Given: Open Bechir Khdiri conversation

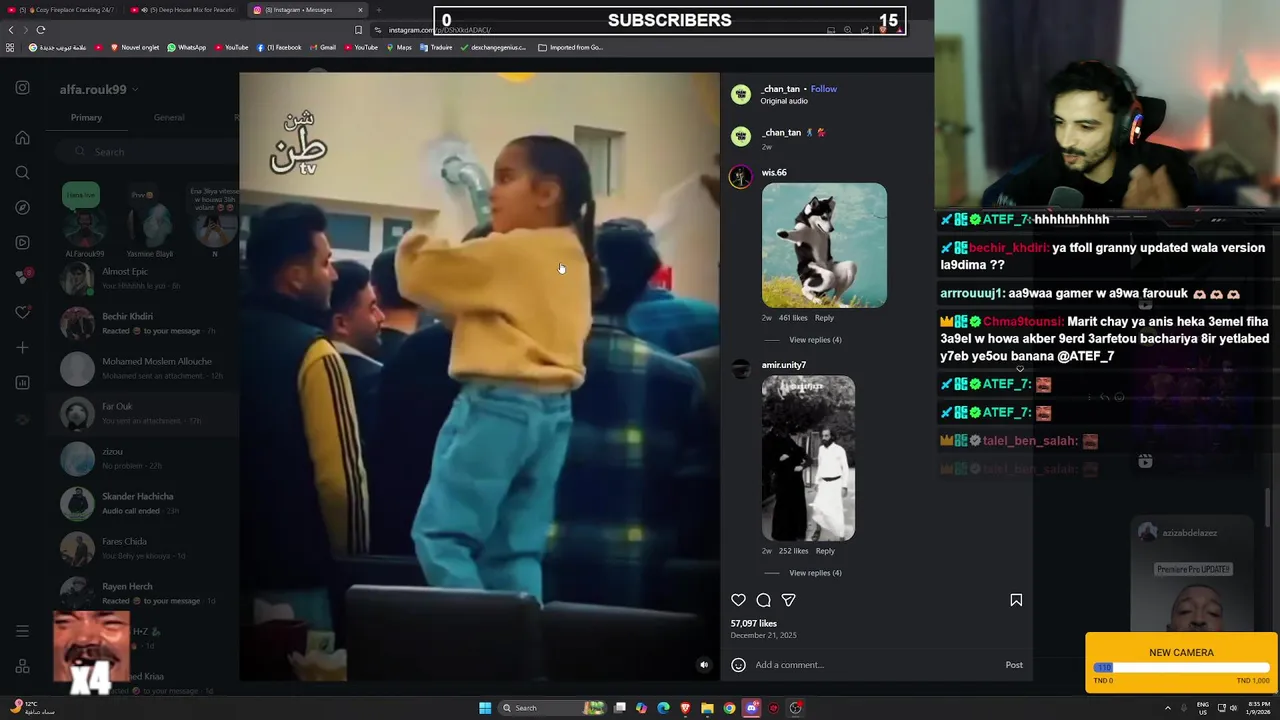Looking at the screenshot, I should click(x=145, y=323).
